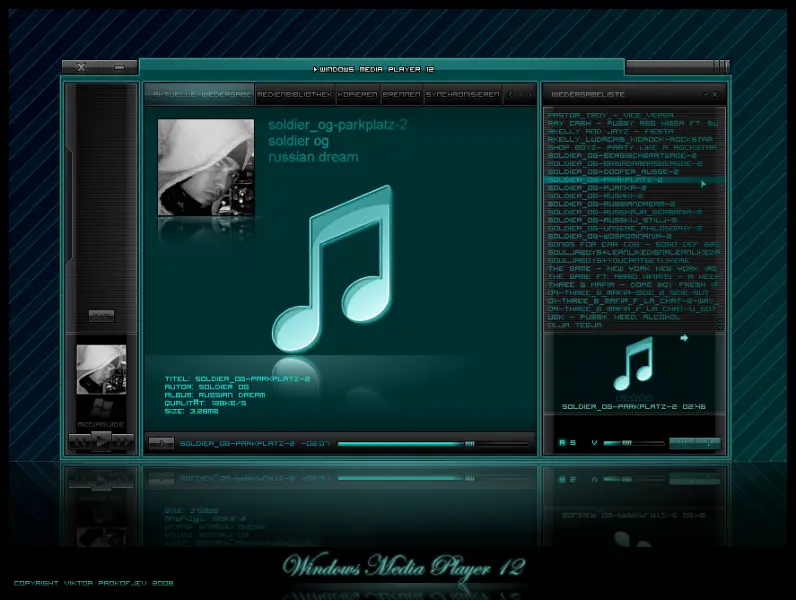Select 'Soldier_OG-BergischeBratwade-2' track
This screenshot has height=600, width=796.
(622, 156)
